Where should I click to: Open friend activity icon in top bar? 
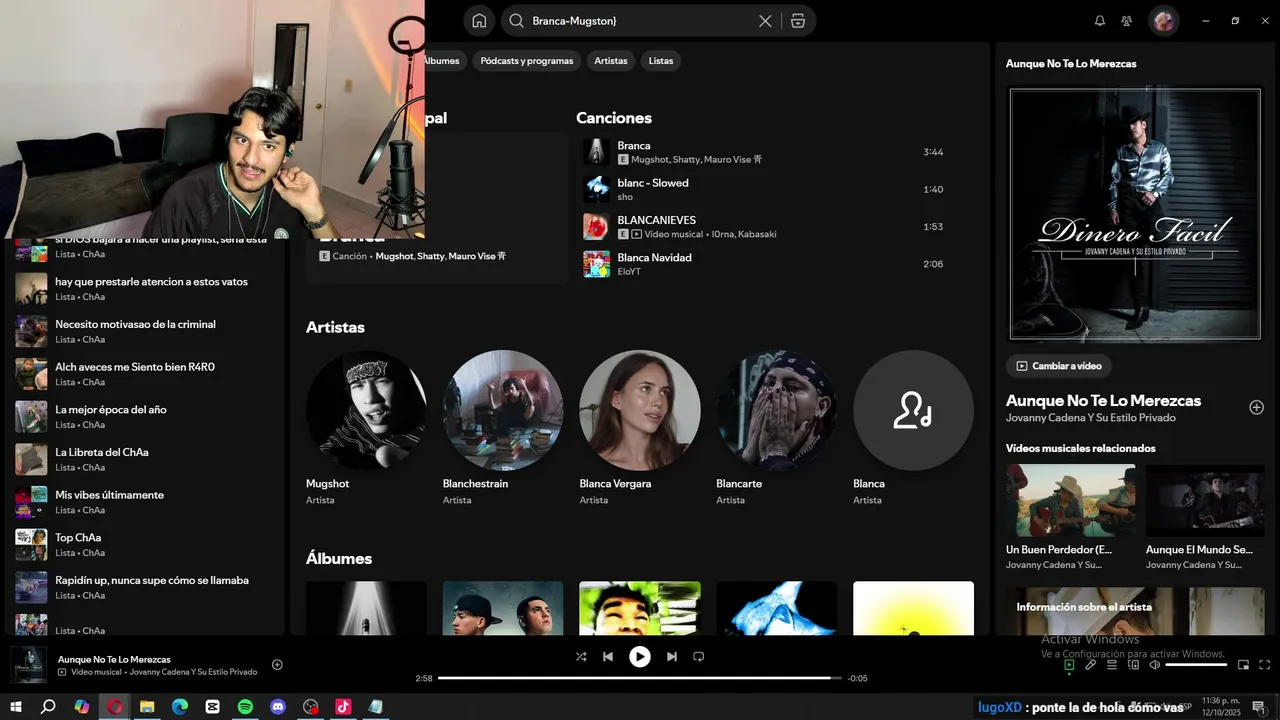pyautogui.click(x=1127, y=21)
